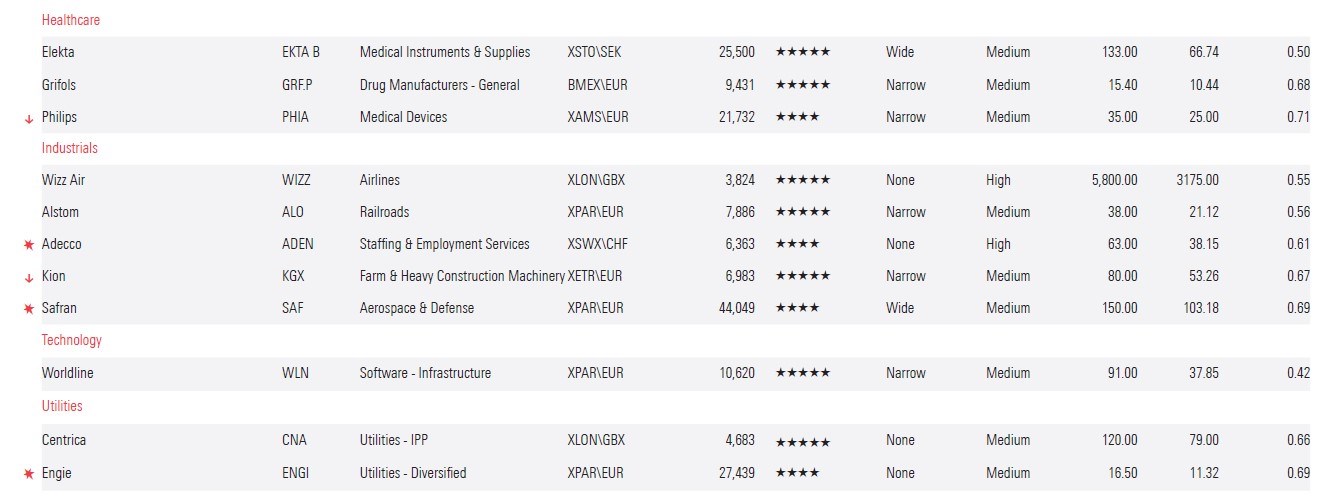Click Wizz Air's five-star rating
The width and height of the screenshot is (1321, 496).
point(802,180)
